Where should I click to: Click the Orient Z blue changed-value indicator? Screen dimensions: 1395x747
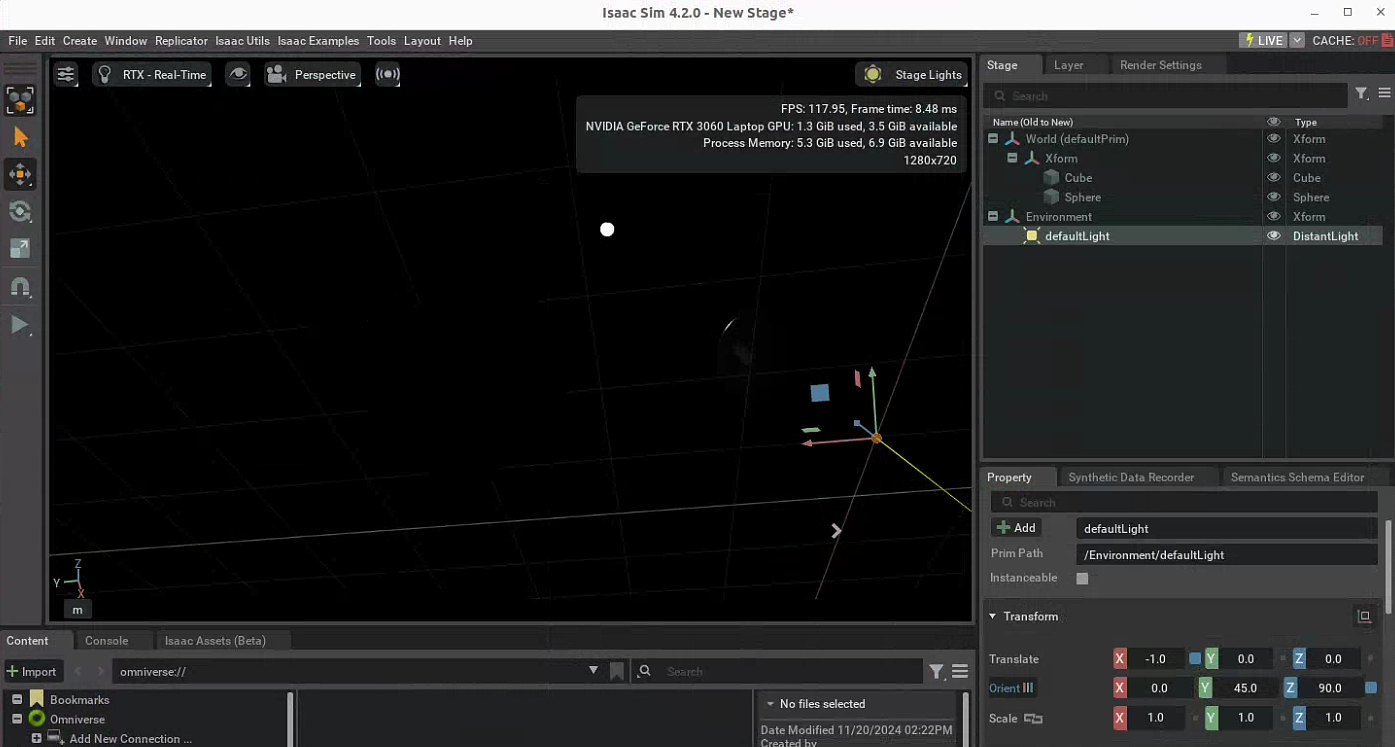(x=1371, y=688)
